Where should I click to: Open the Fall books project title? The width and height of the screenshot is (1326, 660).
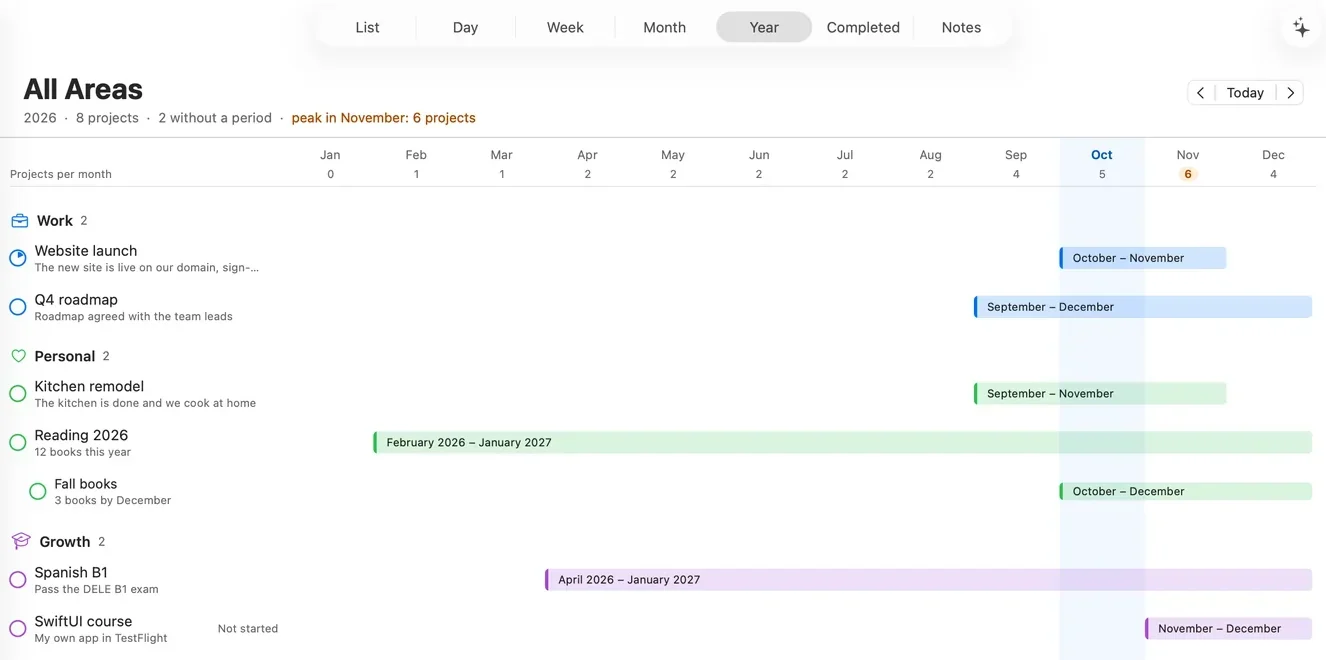coord(86,484)
